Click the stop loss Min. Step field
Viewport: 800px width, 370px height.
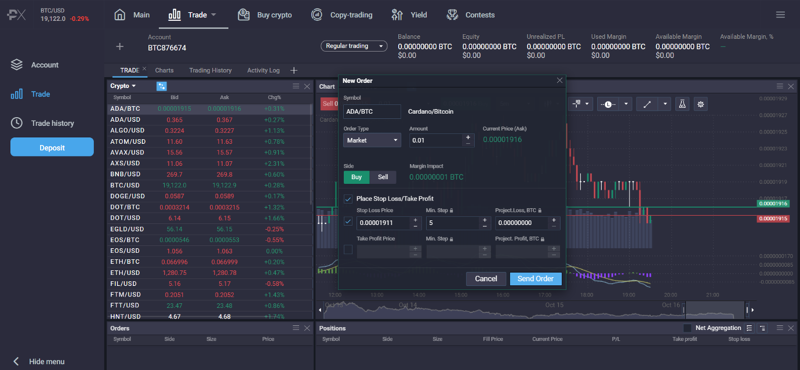pos(452,223)
